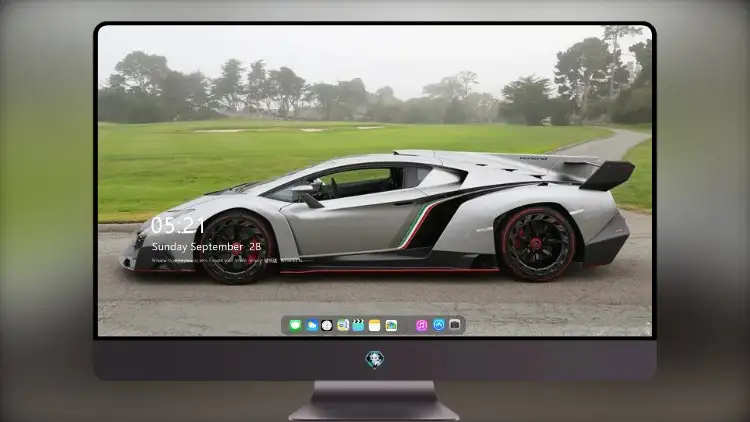
Task: Launch the Camera app from the dock
Action: [x=455, y=325]
